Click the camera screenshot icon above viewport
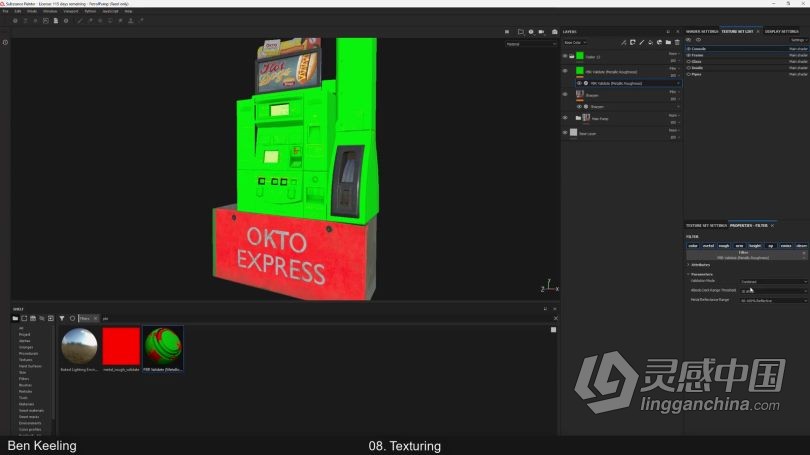The image size is (810, 455). [x=554, y=32]
